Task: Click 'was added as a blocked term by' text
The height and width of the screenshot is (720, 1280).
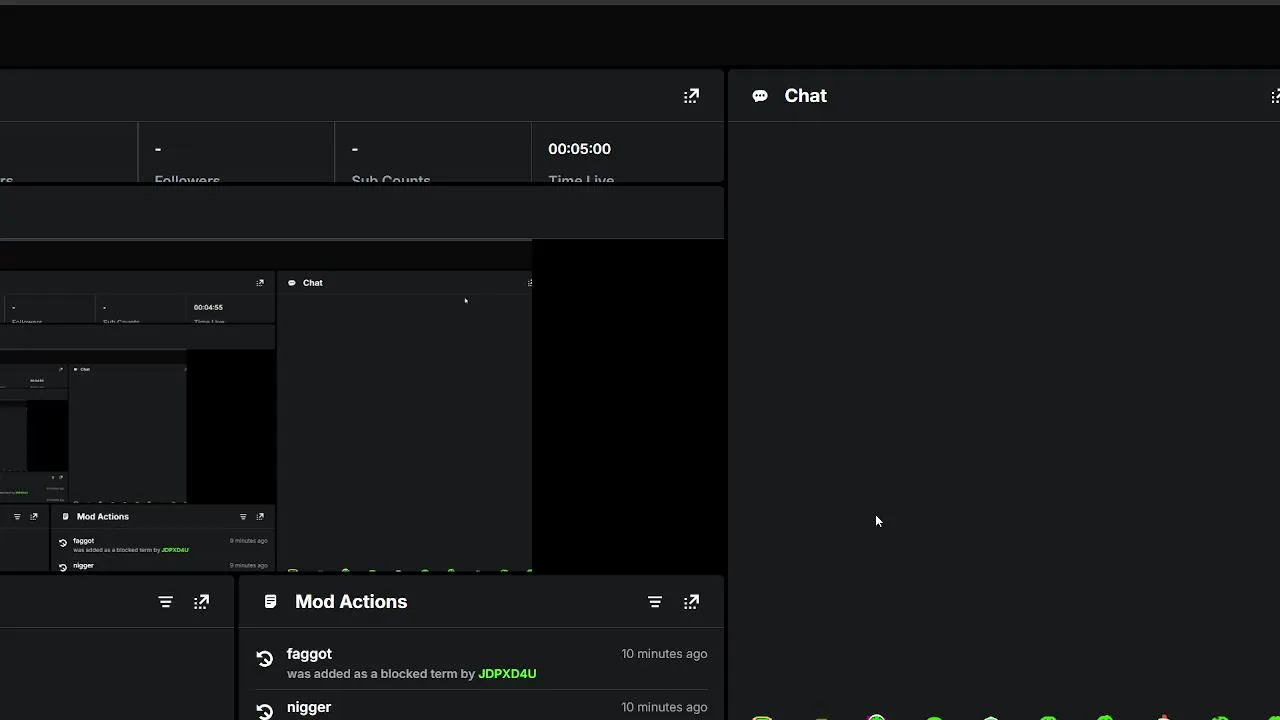Action: (381, 674)
